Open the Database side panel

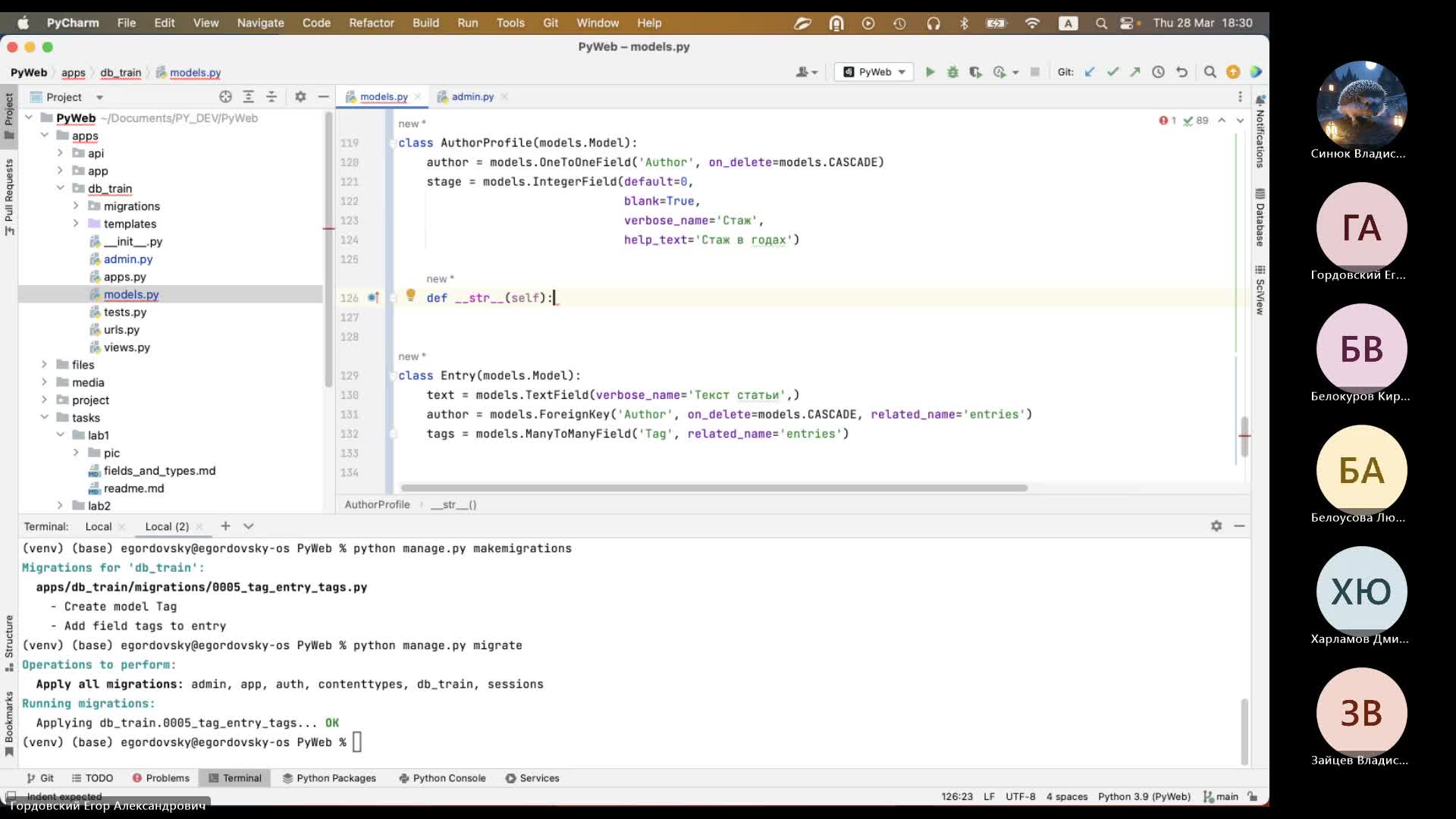point(1260,217)
